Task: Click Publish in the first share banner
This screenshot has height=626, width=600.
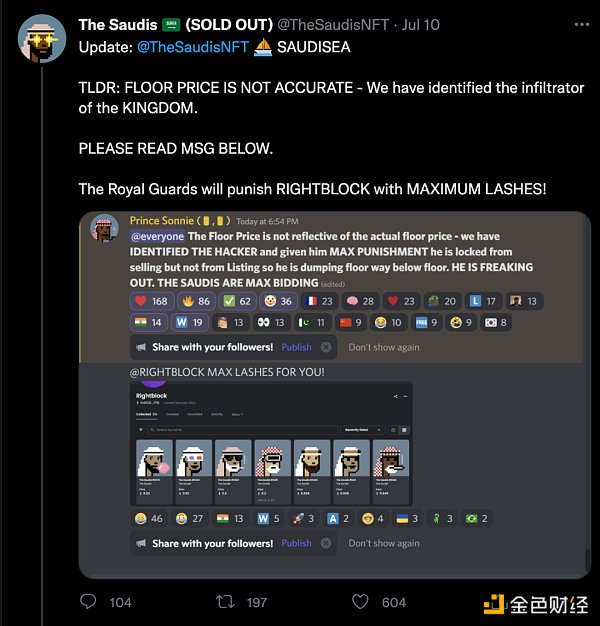Action: [296, 347]
